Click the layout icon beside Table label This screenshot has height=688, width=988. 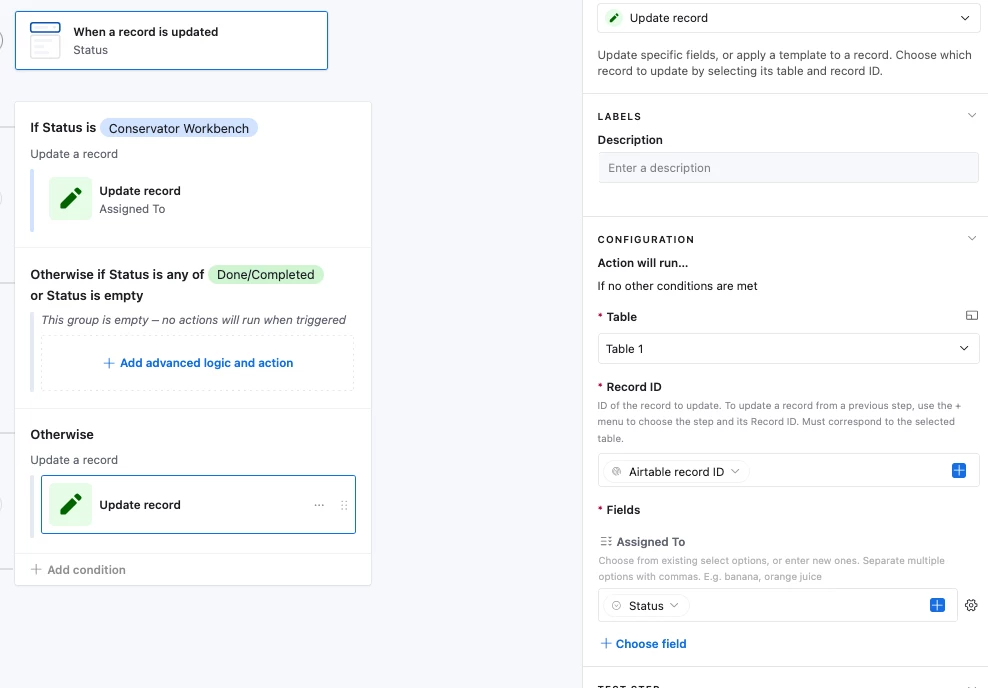972,316
